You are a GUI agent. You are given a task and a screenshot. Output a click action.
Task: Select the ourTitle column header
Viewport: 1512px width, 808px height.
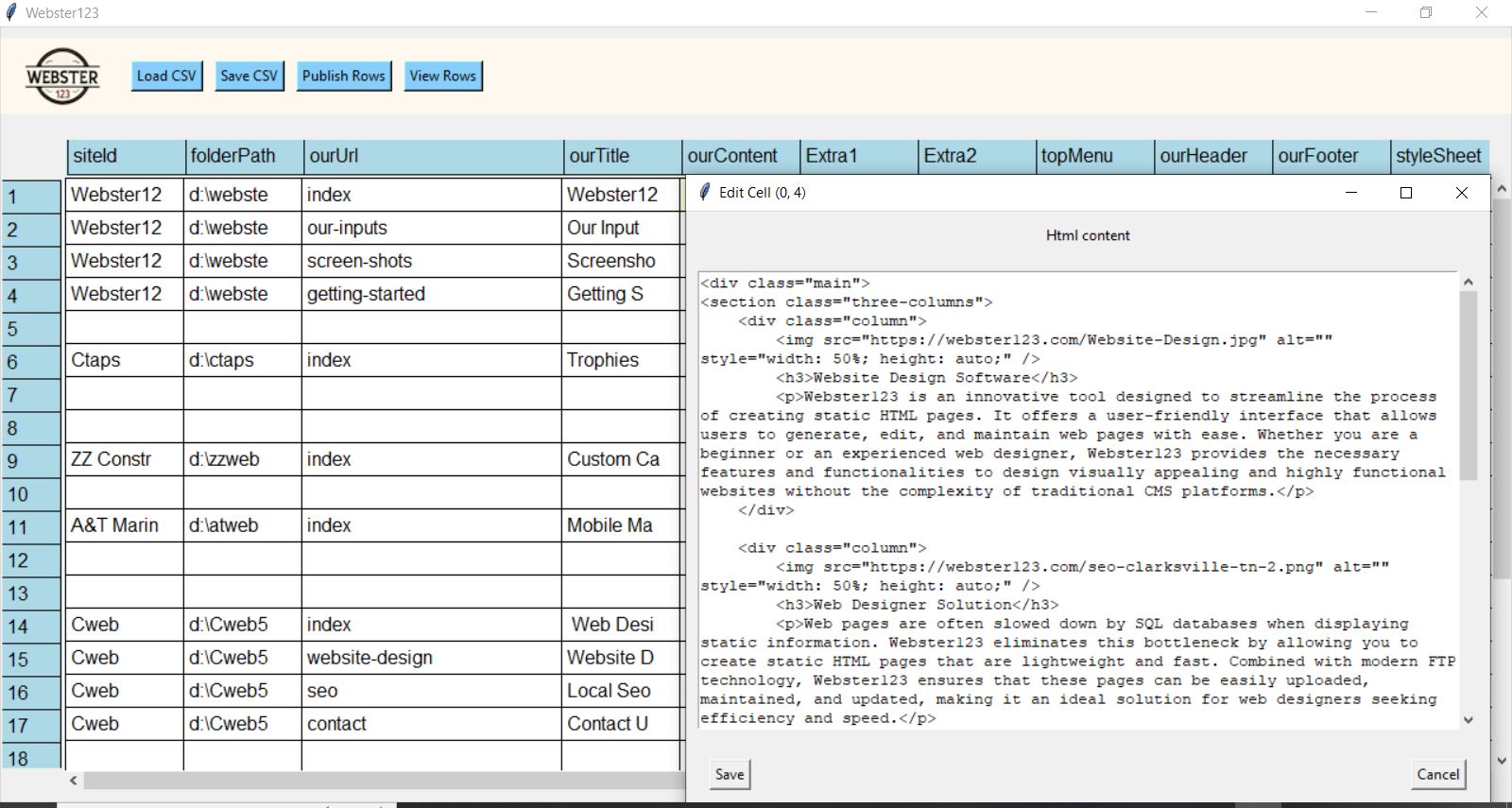pos(622,157)
